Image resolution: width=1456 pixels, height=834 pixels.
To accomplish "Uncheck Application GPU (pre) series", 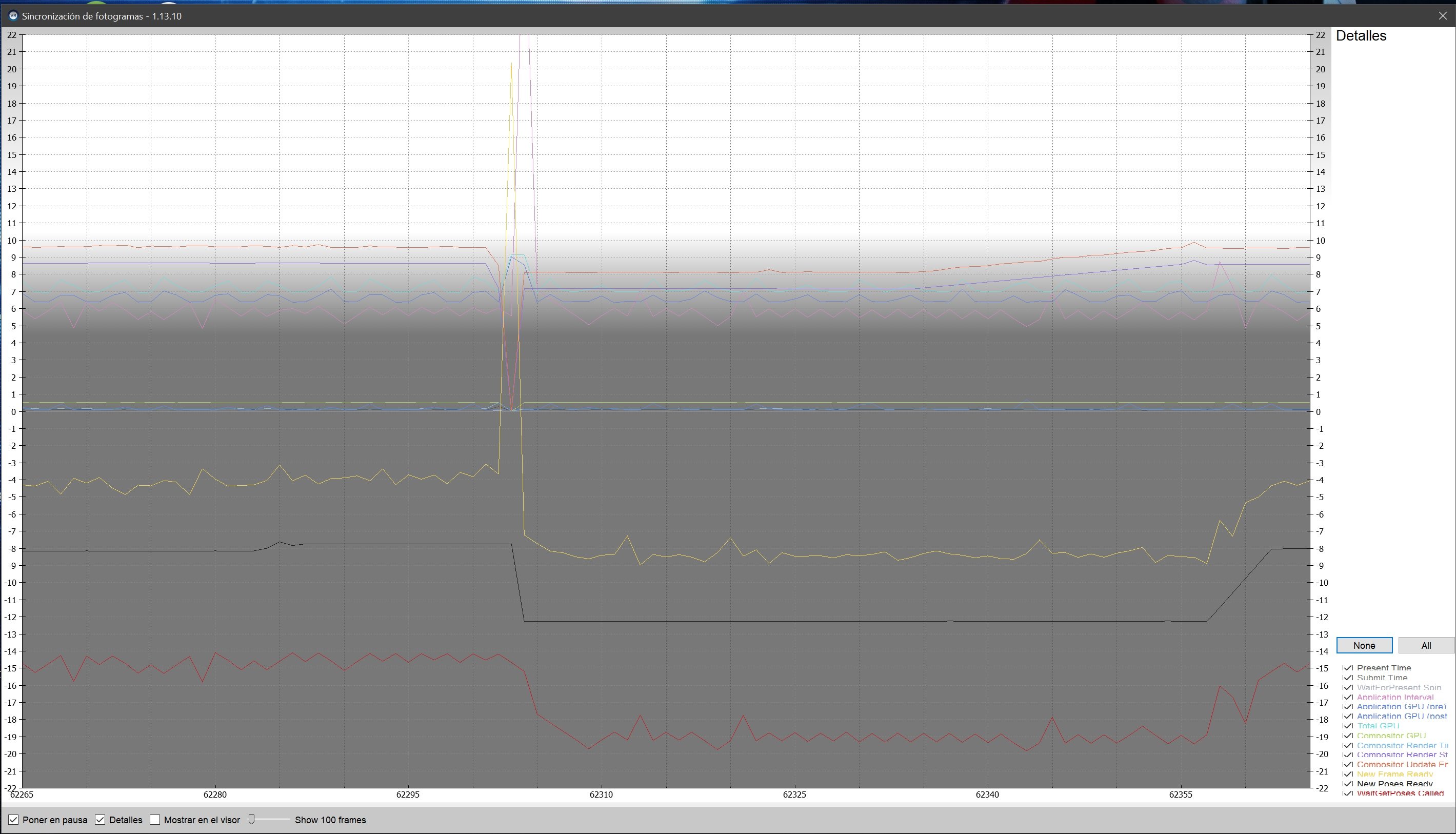I will (x=1348, y=706).
